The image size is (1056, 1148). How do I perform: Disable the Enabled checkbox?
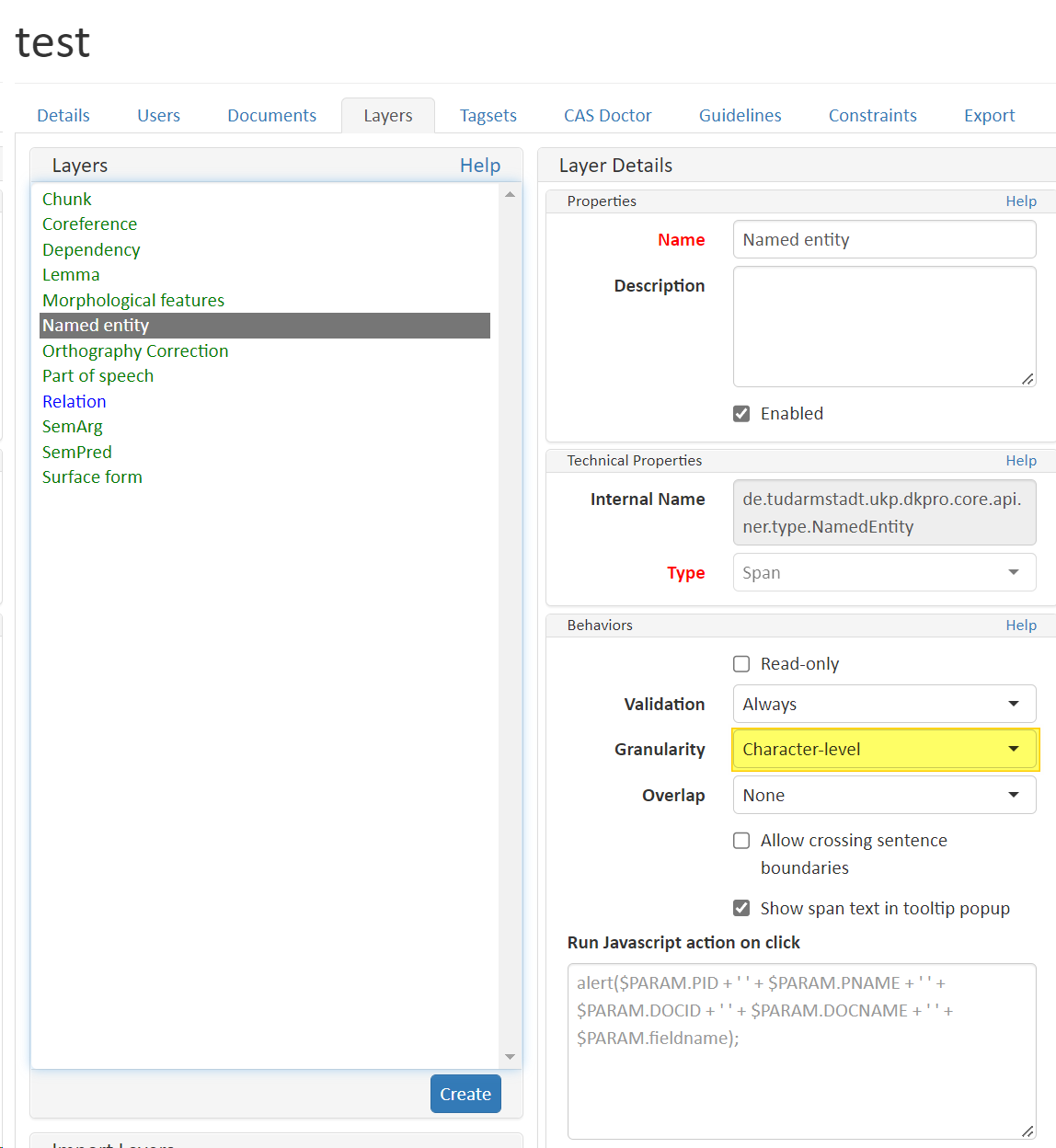click(741, 413)
